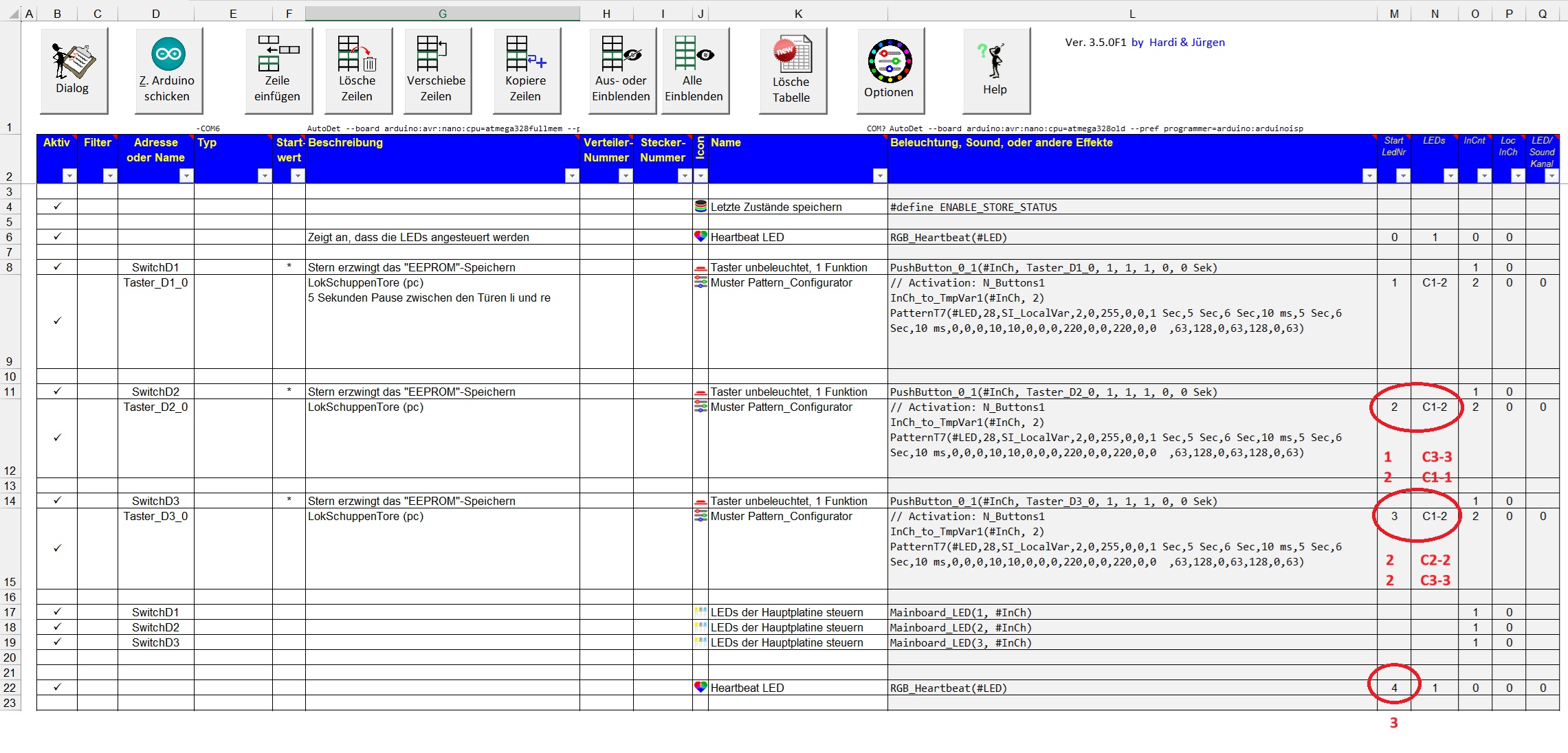Viewport: 1568px width, 753px height.
Task: Click the Help button
Action: tap(995, 70)
